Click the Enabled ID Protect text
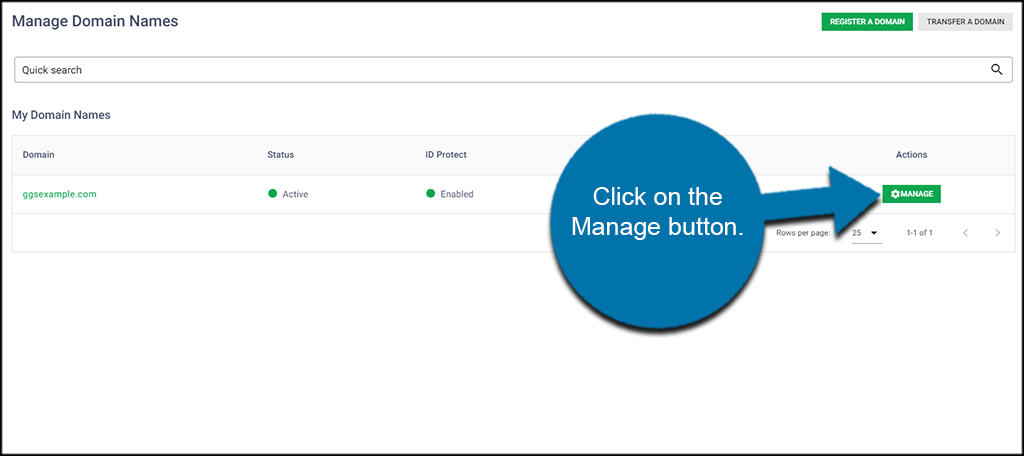The width and height of the screenshot is (1024, 456). (456, 194)
